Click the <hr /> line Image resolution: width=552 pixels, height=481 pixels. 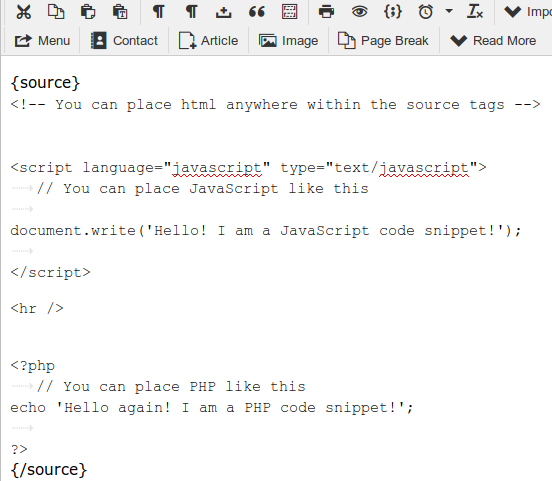(x=37, y=308)
